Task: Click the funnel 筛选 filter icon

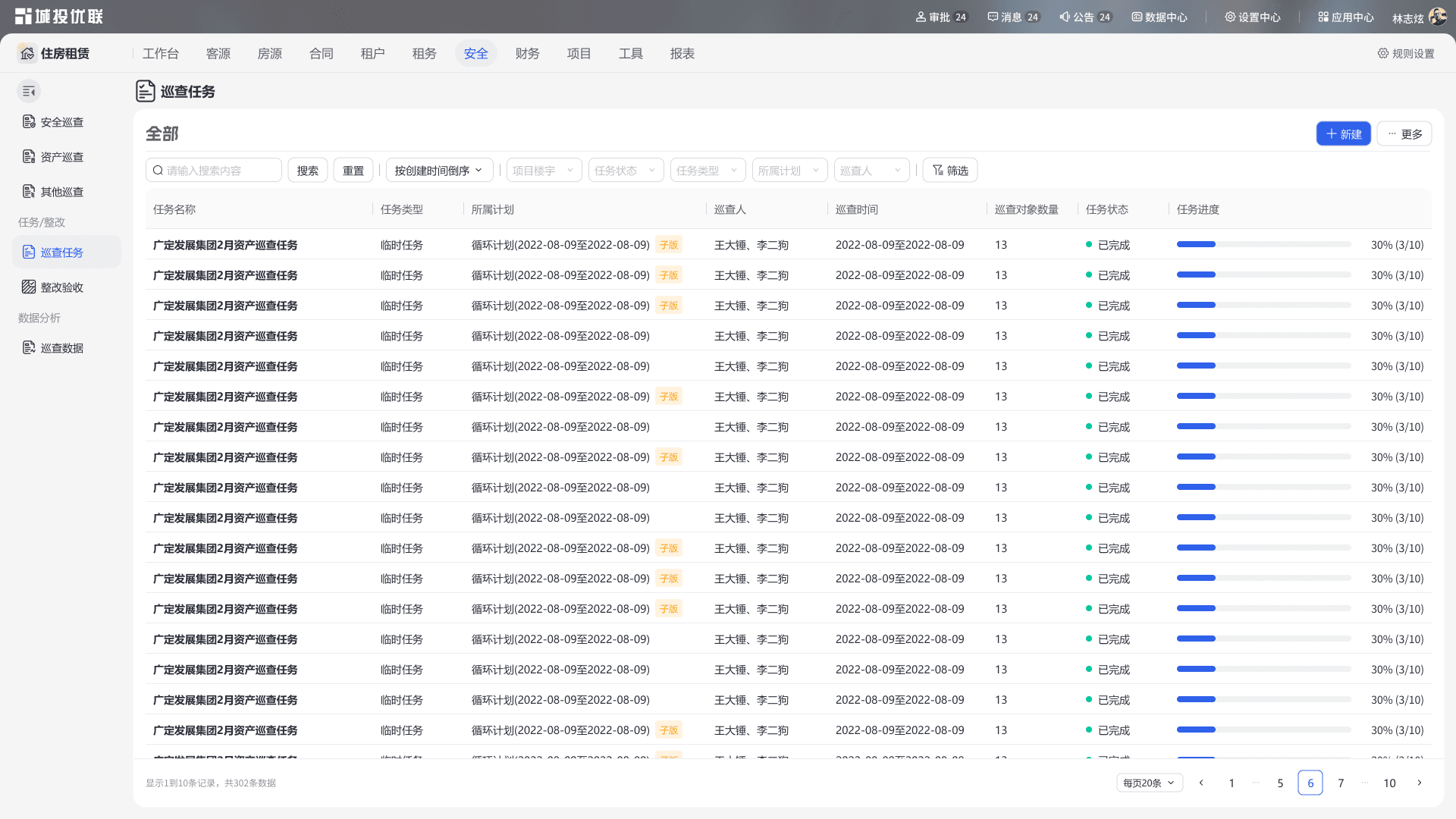Action: point(938,171)
